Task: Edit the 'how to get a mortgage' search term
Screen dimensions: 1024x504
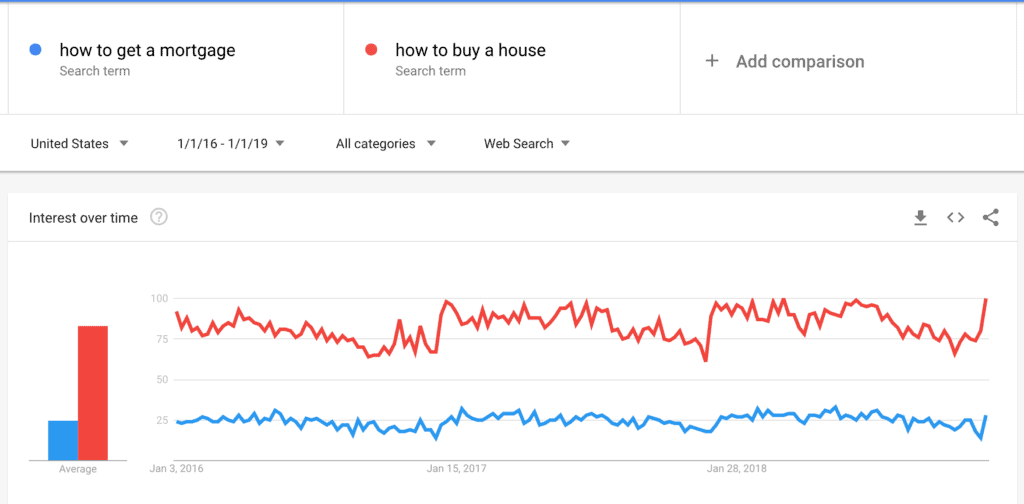Action: point(148,50)
